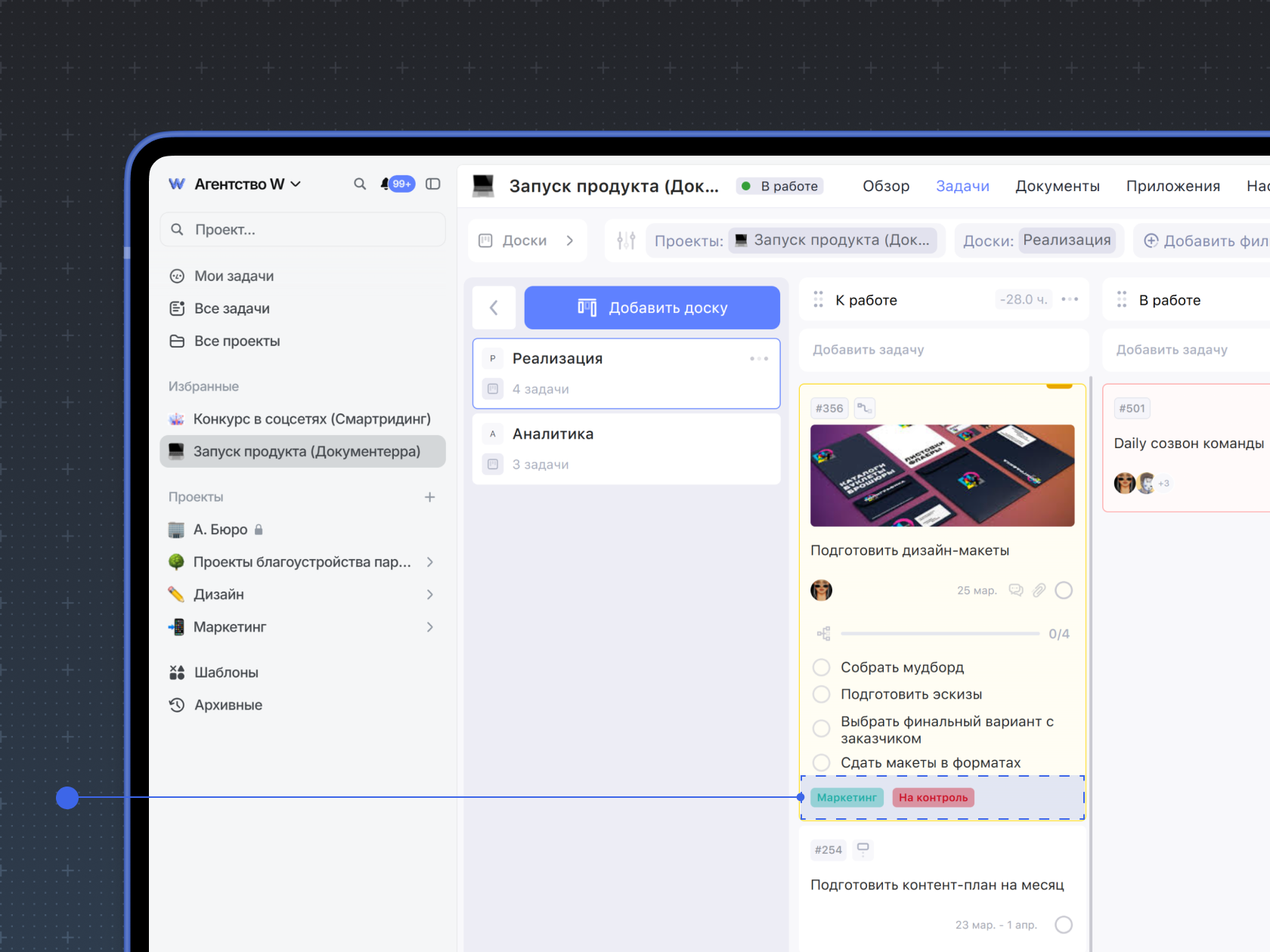
Task: Switch to the Документы tab
Action: click(1057, 187)
